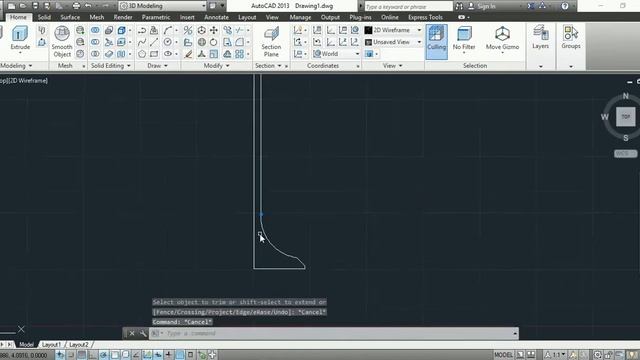
Task: Click the Erase tool in Modify
Action: 188,54
